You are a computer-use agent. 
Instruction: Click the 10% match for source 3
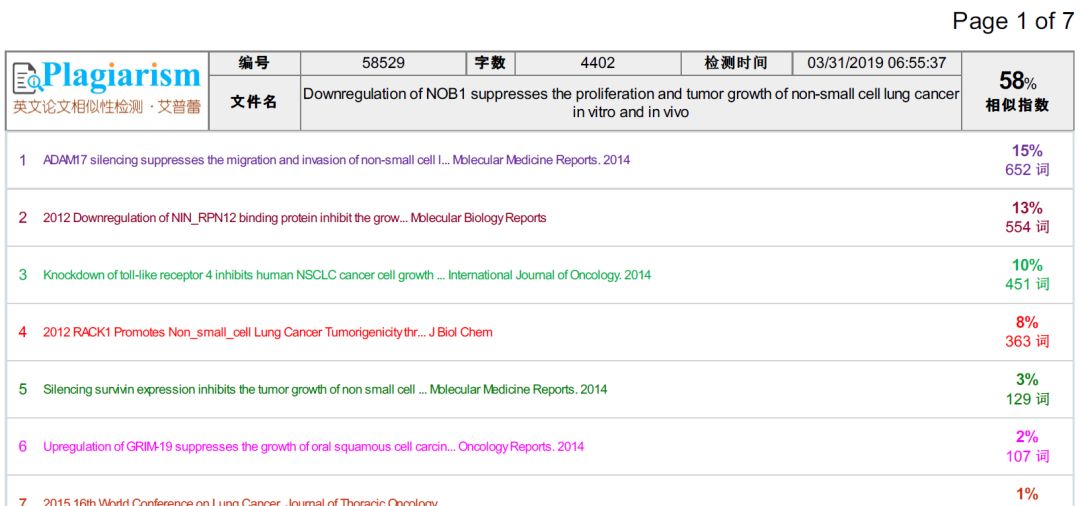[1026, 265]
